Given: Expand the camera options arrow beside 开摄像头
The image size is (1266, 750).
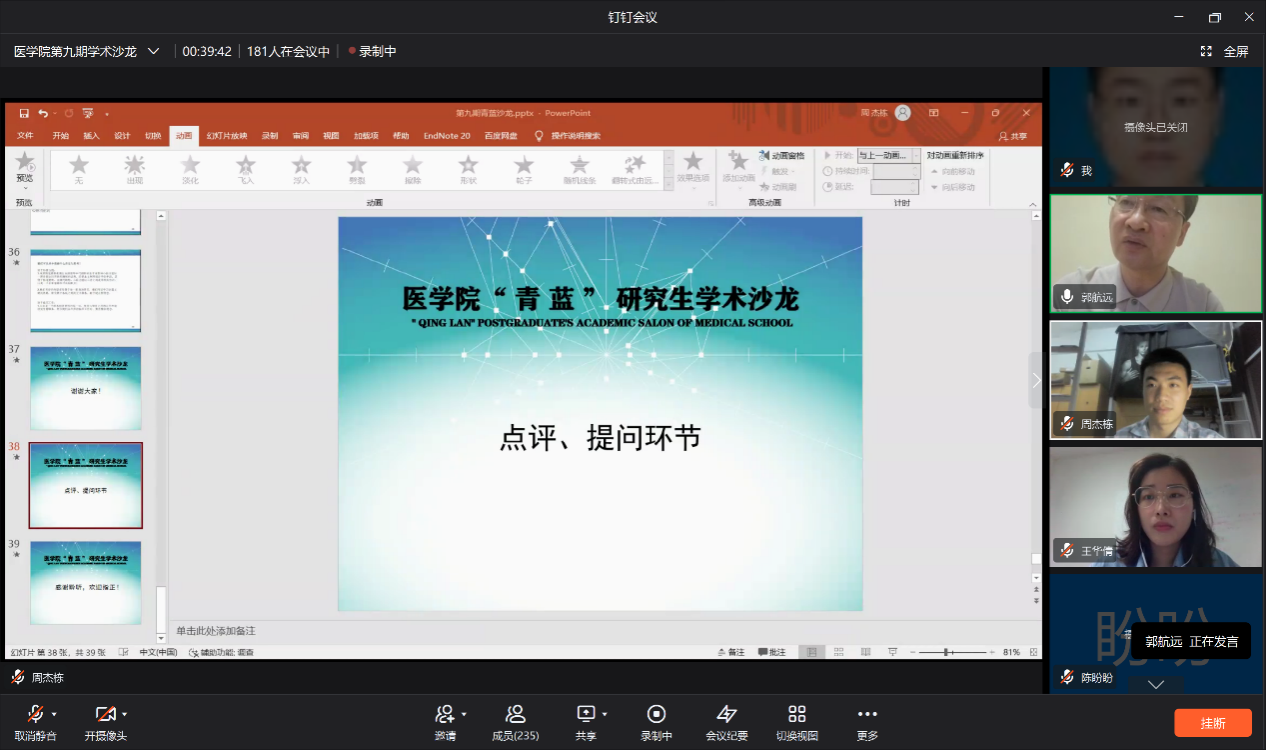Looking at the screenshot, I should pyautogui.click(x=125, y=714).
